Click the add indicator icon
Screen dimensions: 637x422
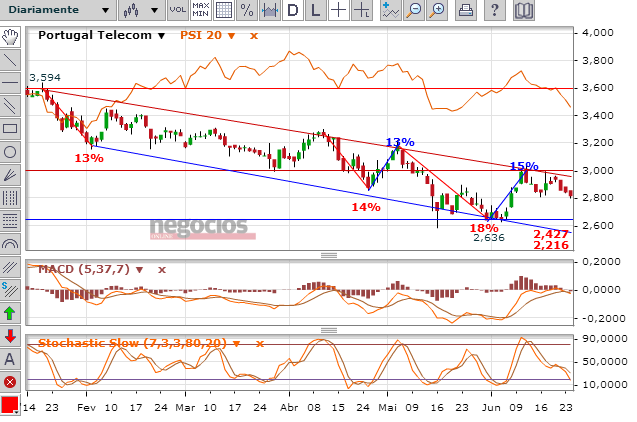(390, 10)
